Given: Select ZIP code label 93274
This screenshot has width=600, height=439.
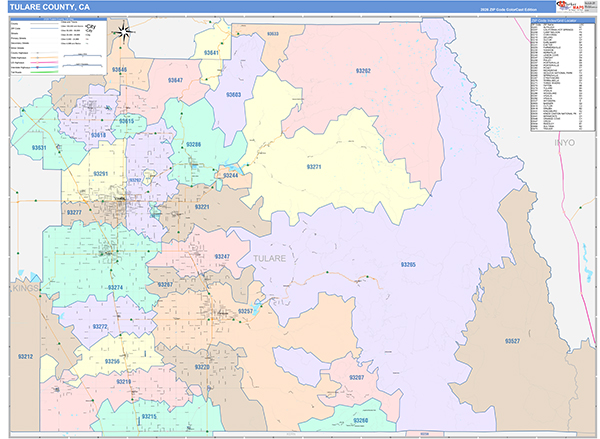Looking at the screenshot, I should [115, 287].
